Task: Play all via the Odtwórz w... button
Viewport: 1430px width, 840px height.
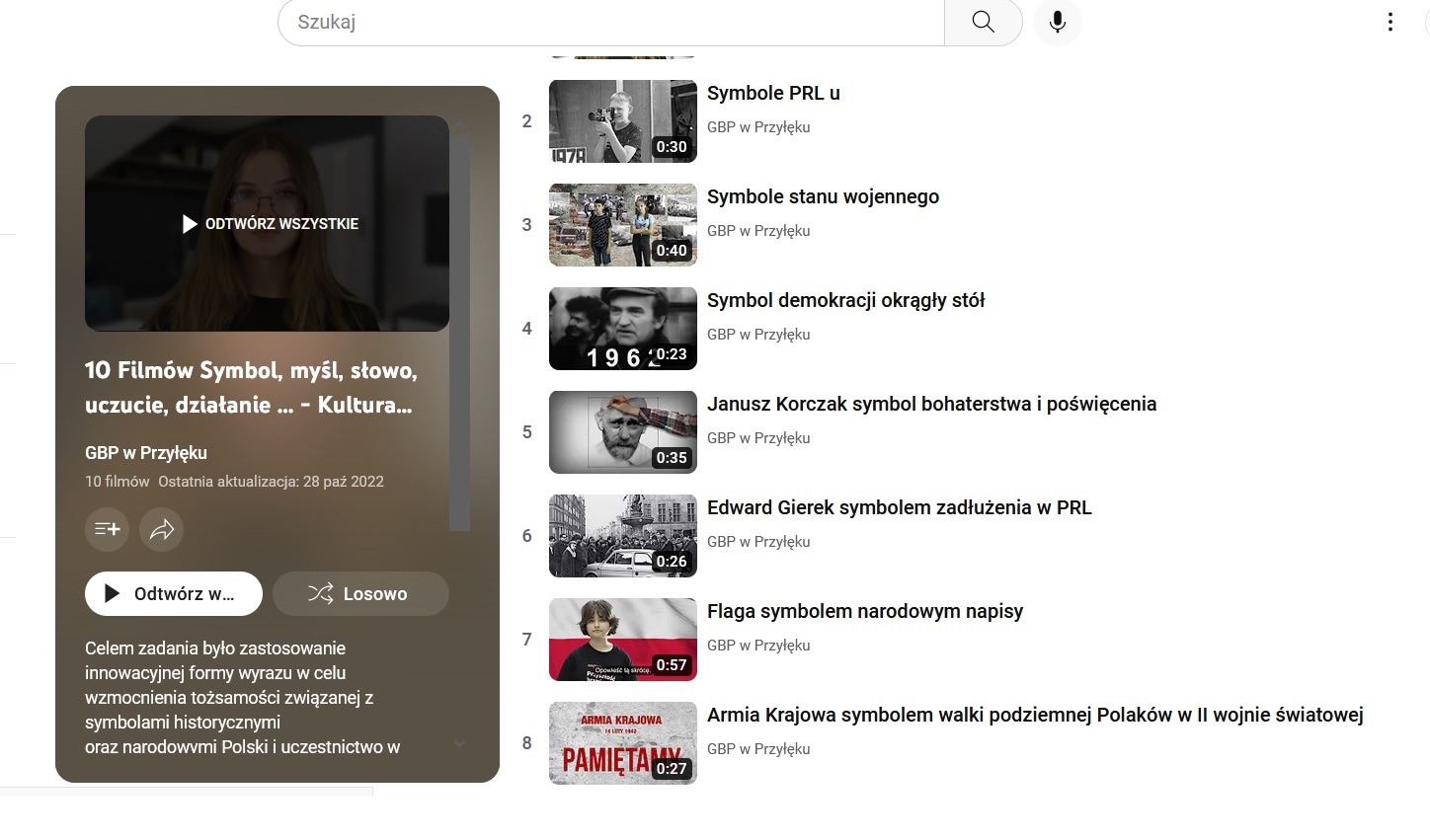Action: [x=174, y=593]
